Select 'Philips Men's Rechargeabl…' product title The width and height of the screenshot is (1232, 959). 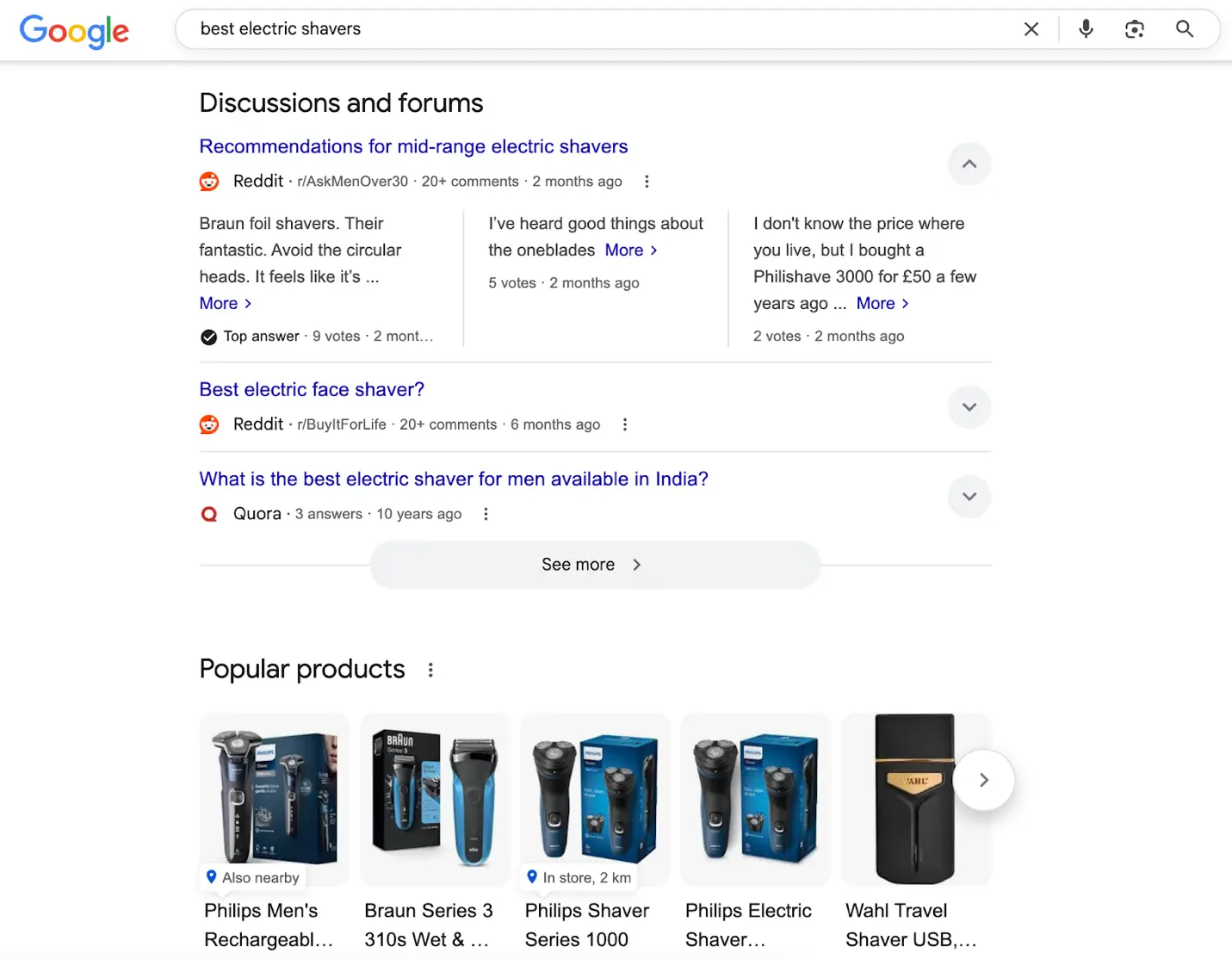click(x=269, y=925)
